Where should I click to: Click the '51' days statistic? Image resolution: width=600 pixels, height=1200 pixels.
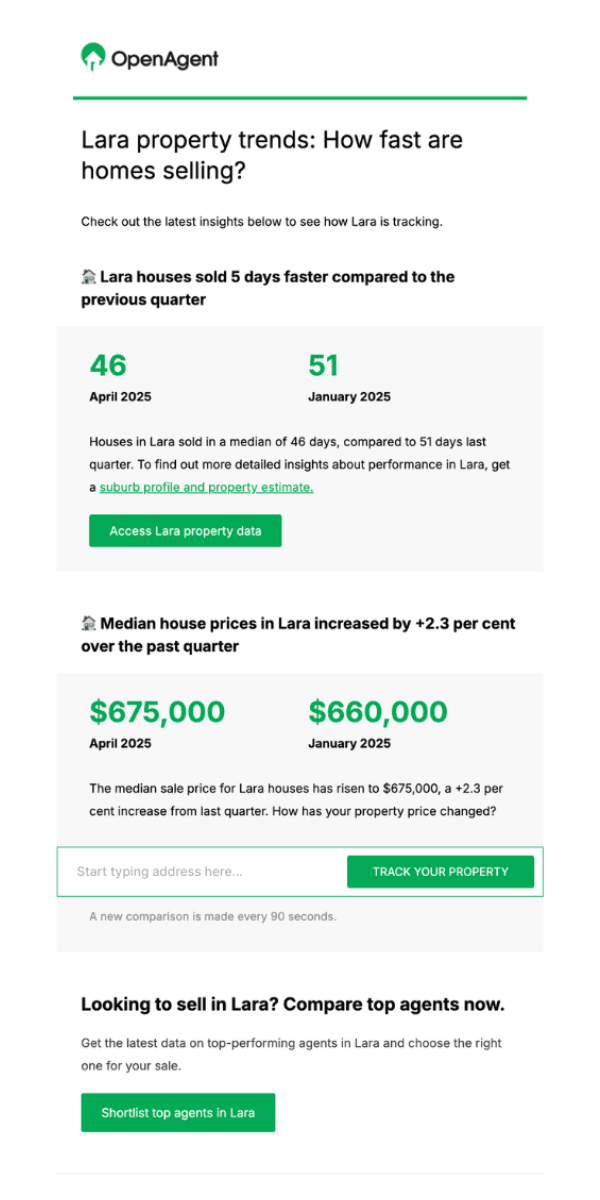(x=324, y=365)
